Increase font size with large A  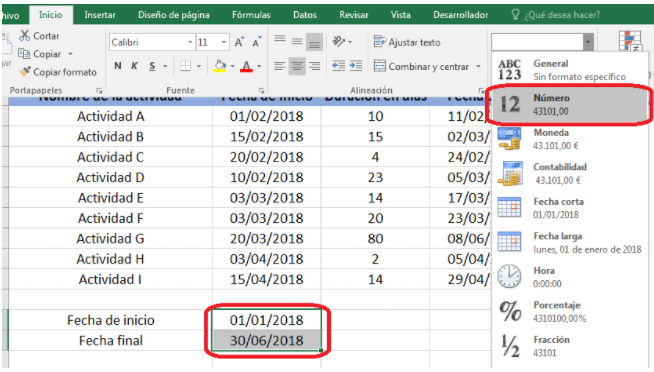[239, 42]
